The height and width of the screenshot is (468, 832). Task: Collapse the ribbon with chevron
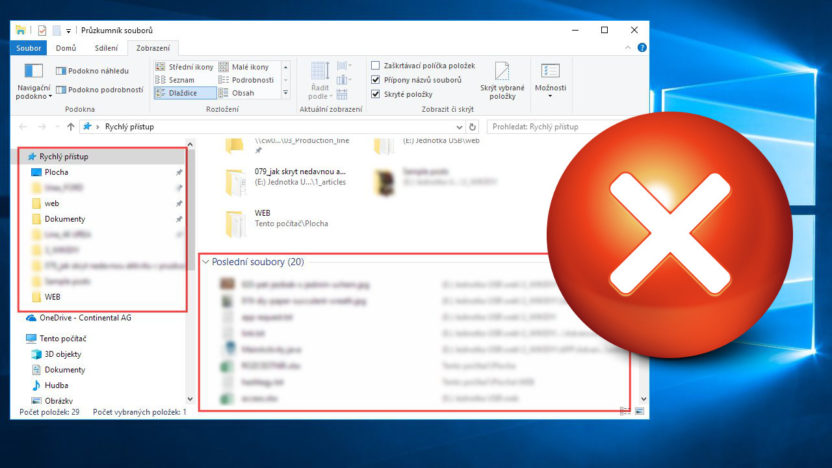pos(628,48)
